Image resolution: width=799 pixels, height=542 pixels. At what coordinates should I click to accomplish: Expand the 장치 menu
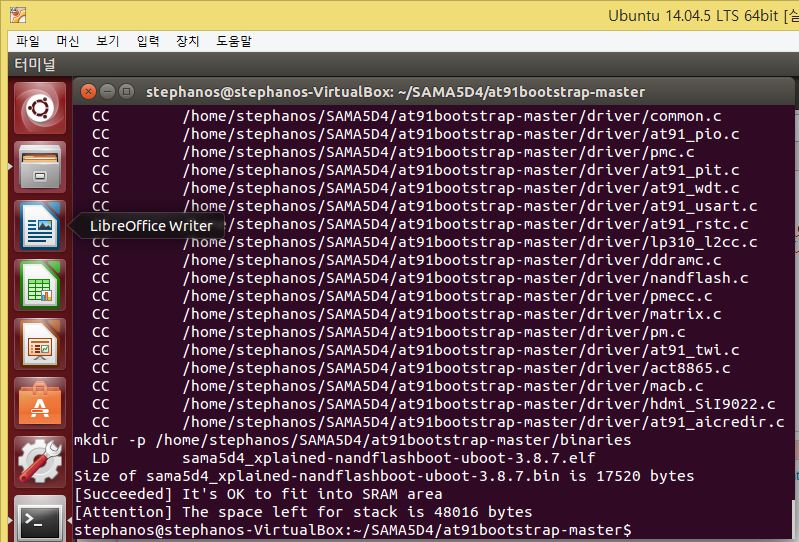tap(188, 41)
